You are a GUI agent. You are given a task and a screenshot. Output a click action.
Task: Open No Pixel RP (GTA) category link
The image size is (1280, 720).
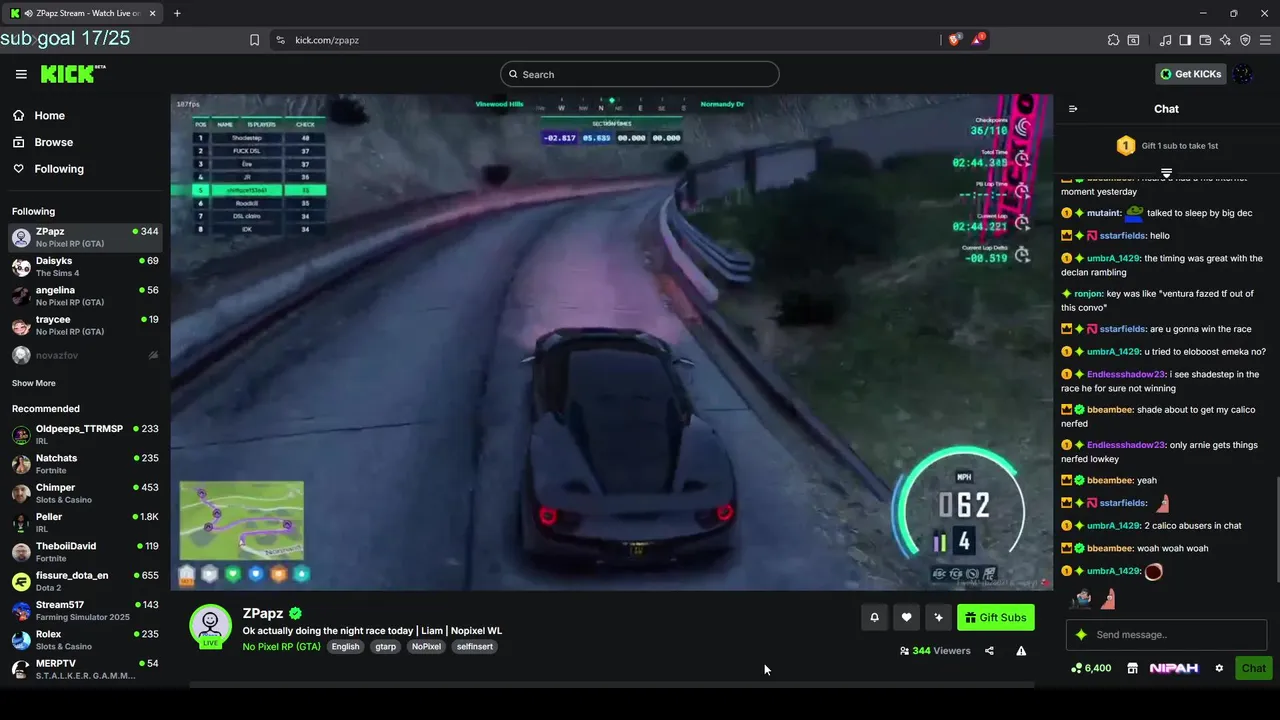[x=282, y=646]
